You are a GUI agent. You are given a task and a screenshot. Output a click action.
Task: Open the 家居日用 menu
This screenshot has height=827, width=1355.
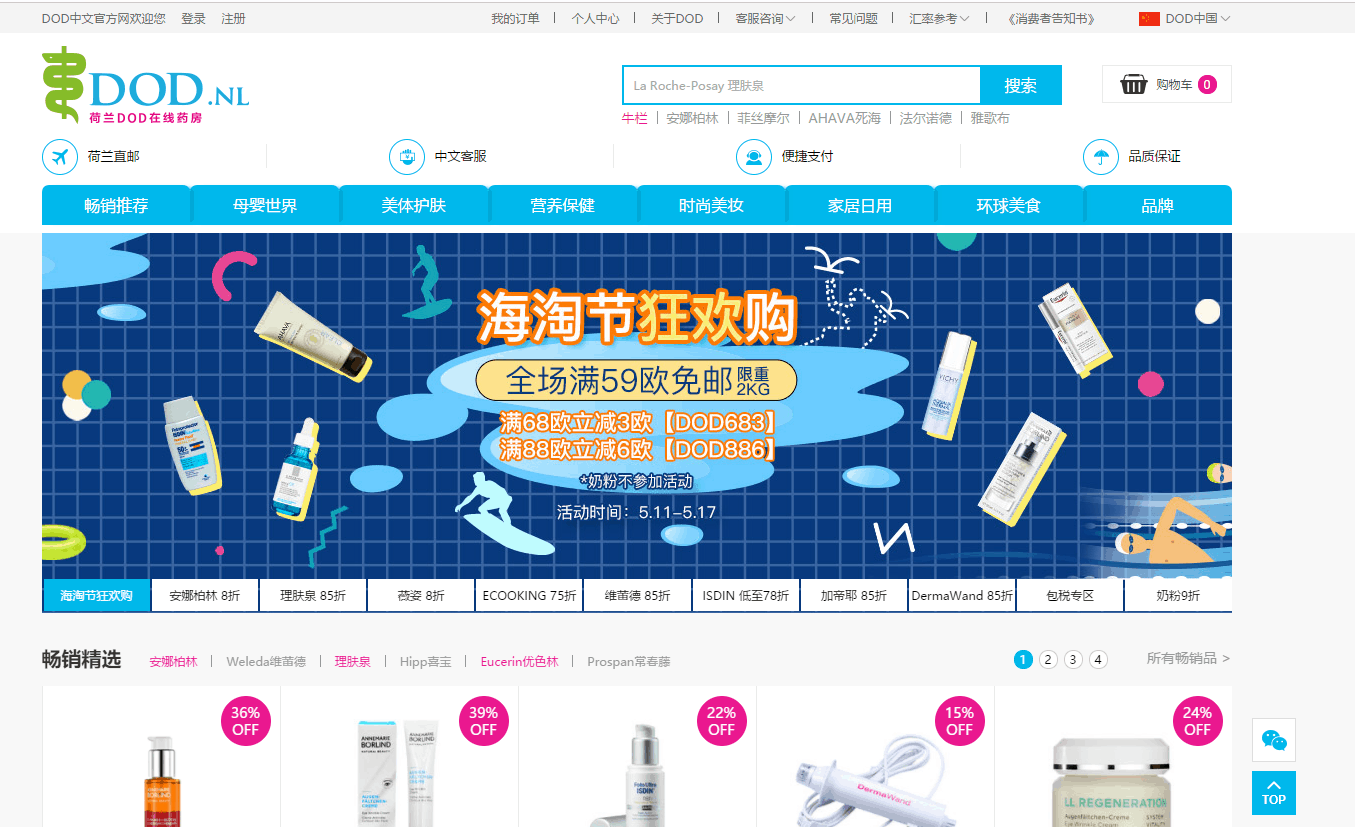(860, 206)
